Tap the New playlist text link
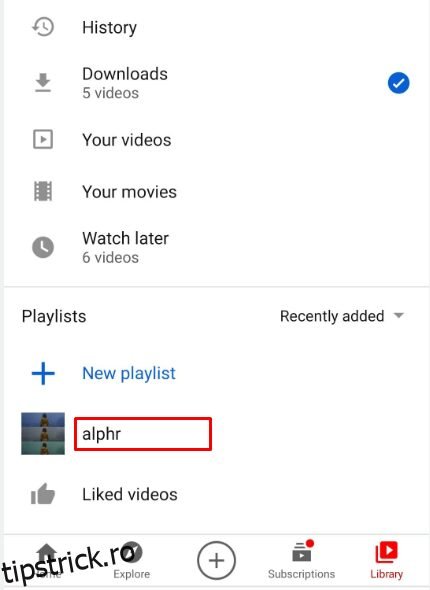 coord(129,373)
